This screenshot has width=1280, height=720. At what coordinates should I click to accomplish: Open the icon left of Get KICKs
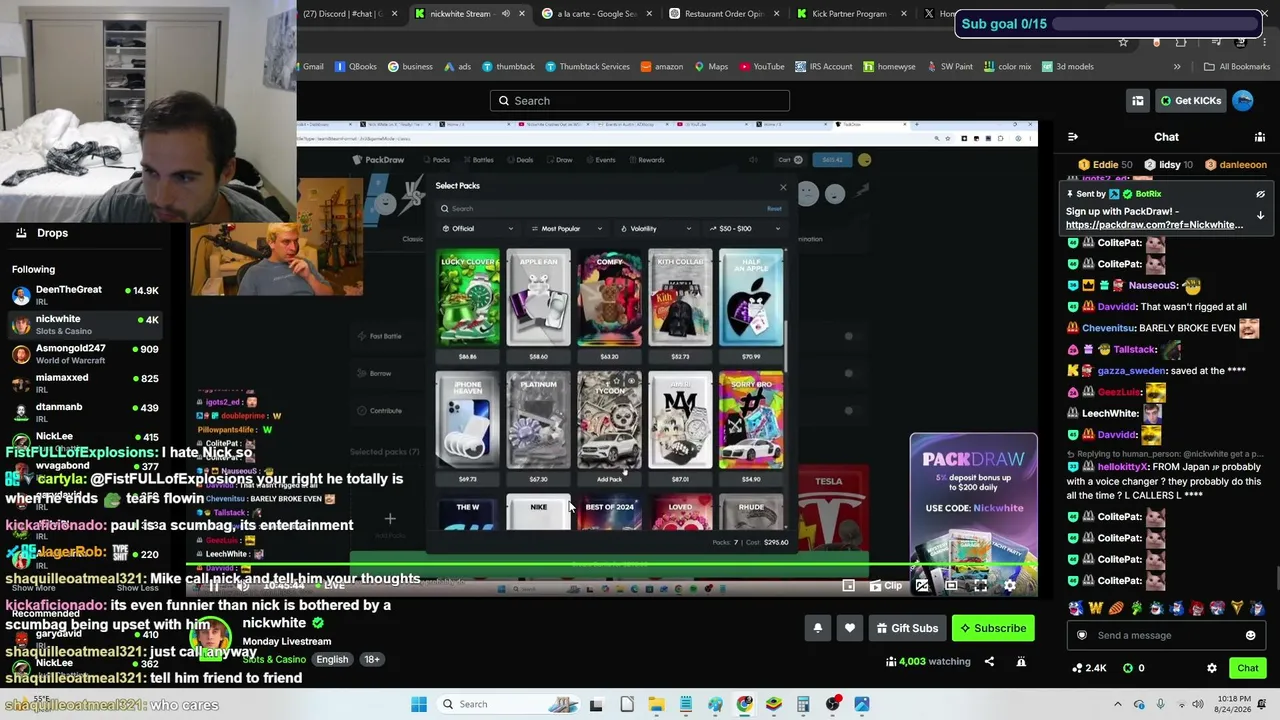click(1138, 100)
